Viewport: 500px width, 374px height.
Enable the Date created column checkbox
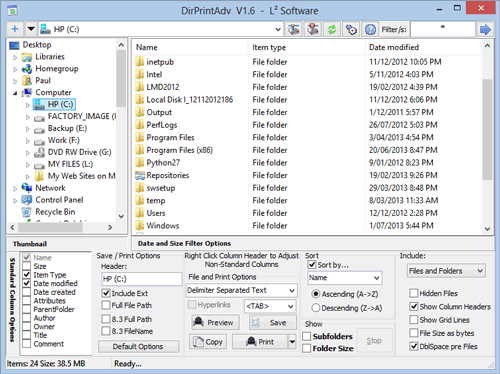27,292
